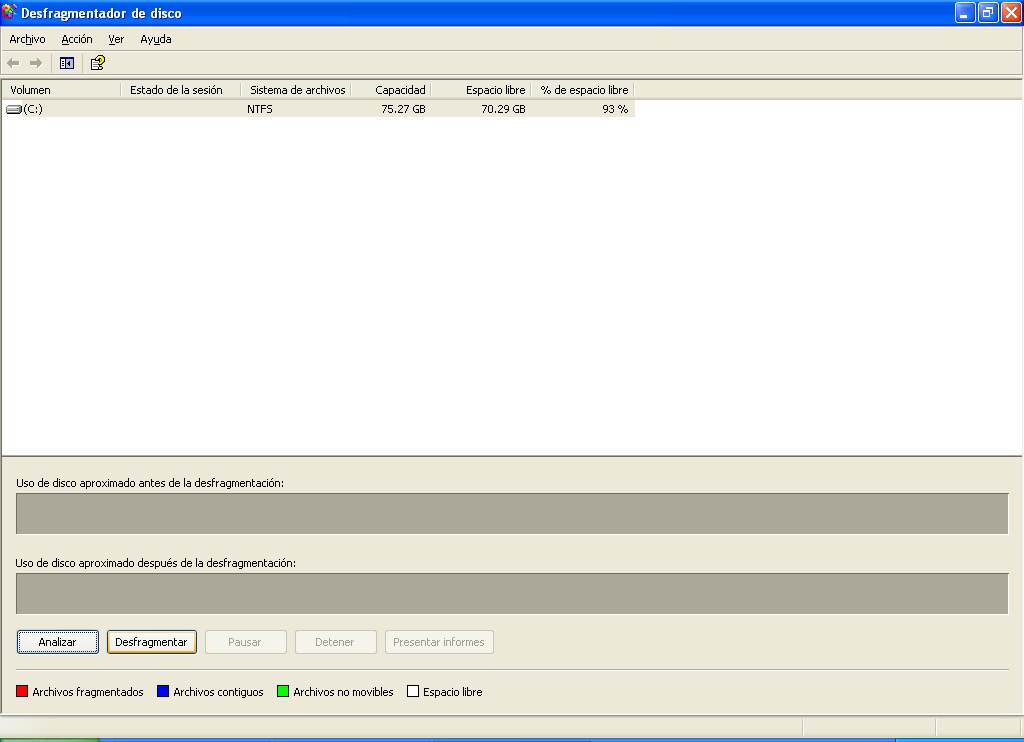Click the Presentar informes button
Image resolution: width=1024 pixels, height=742 pixels.
point(439,642)
